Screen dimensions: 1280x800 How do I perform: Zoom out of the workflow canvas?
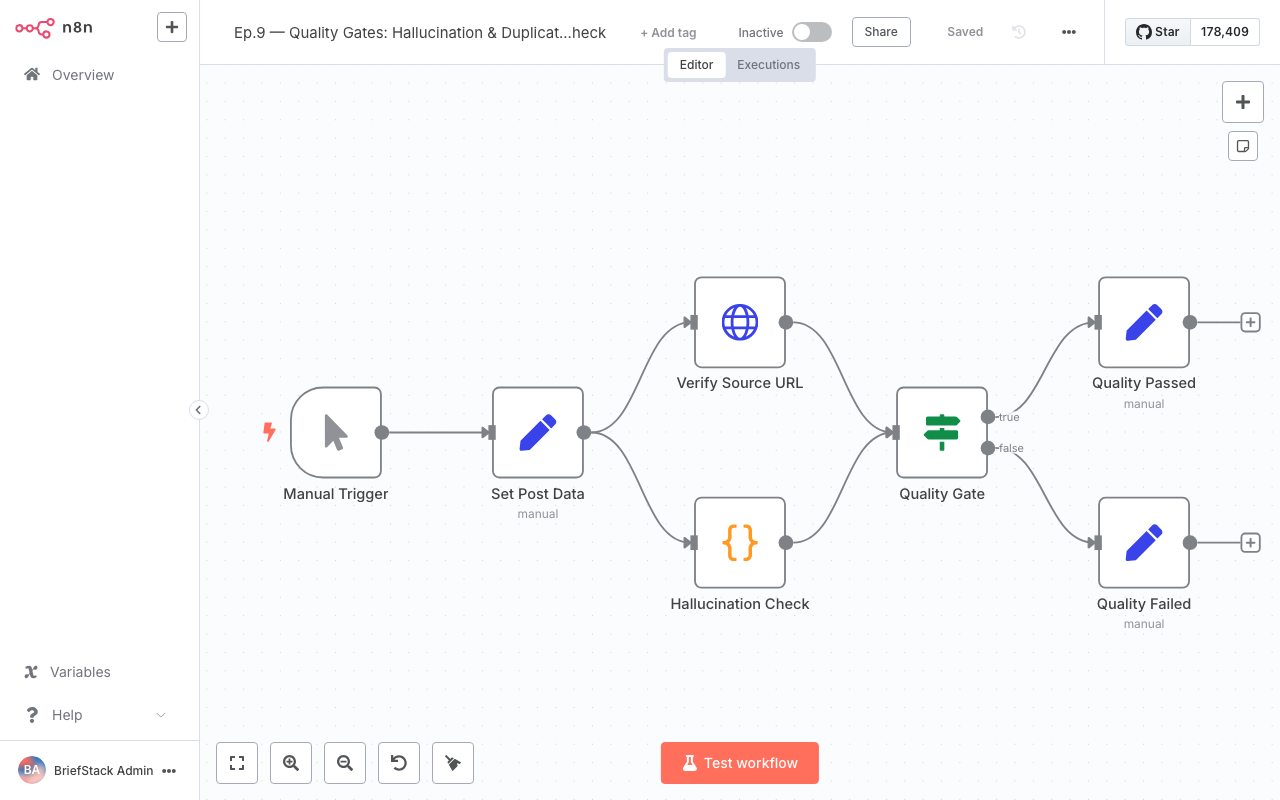coord(344,762)
